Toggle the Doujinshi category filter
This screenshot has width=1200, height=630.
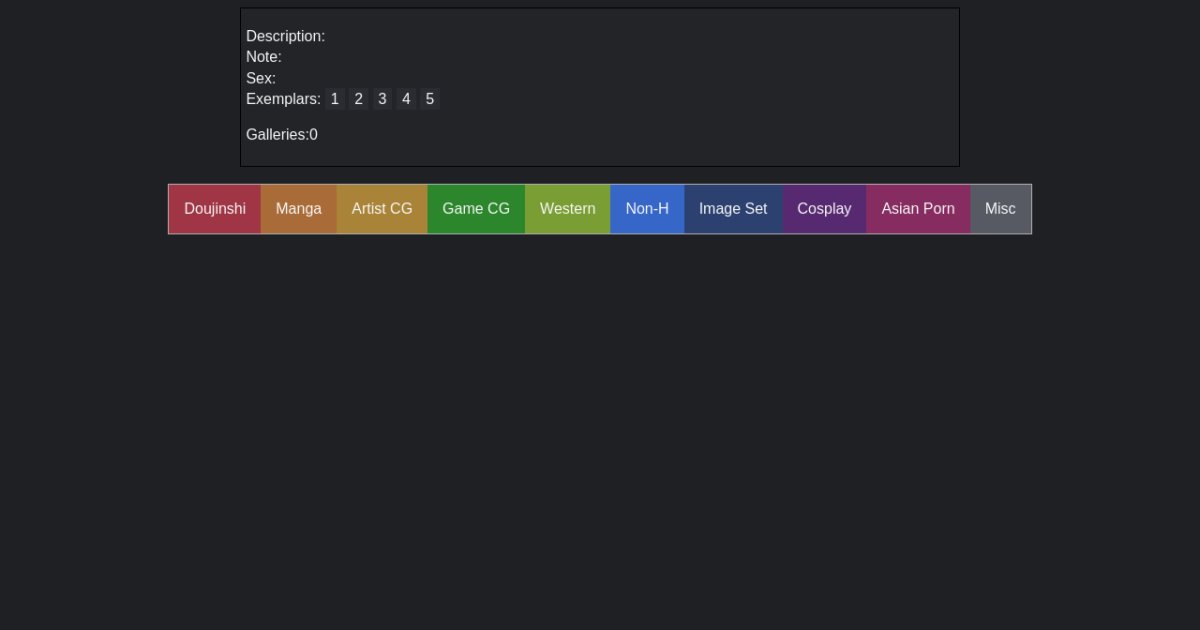(x=215, y=209)
